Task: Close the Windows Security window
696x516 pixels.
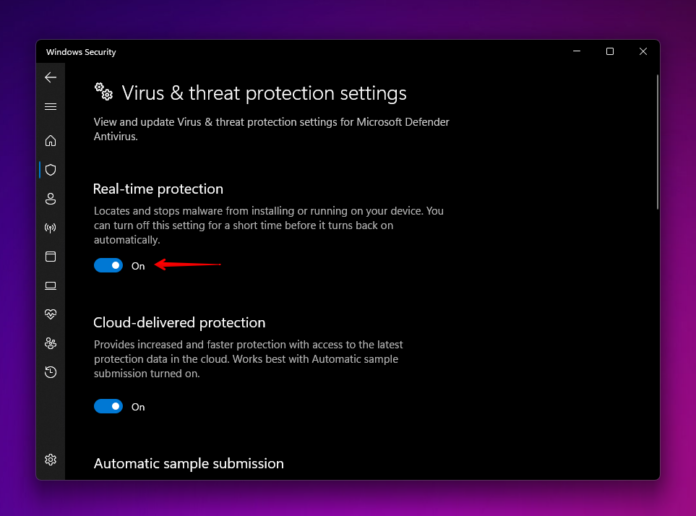Action: point(641,51)
